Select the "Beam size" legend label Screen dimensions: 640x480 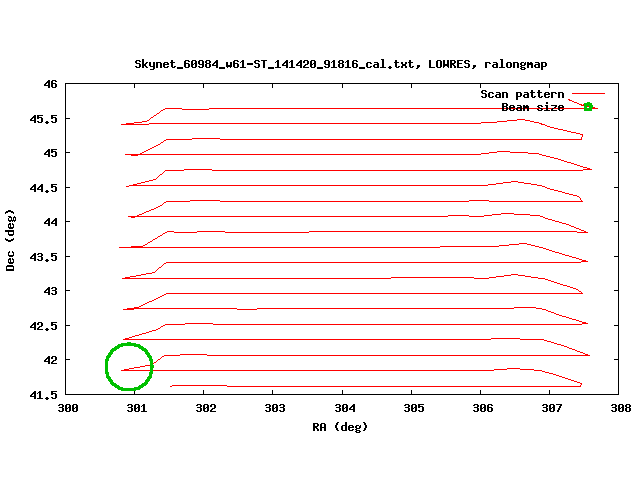tap(532, 107)
